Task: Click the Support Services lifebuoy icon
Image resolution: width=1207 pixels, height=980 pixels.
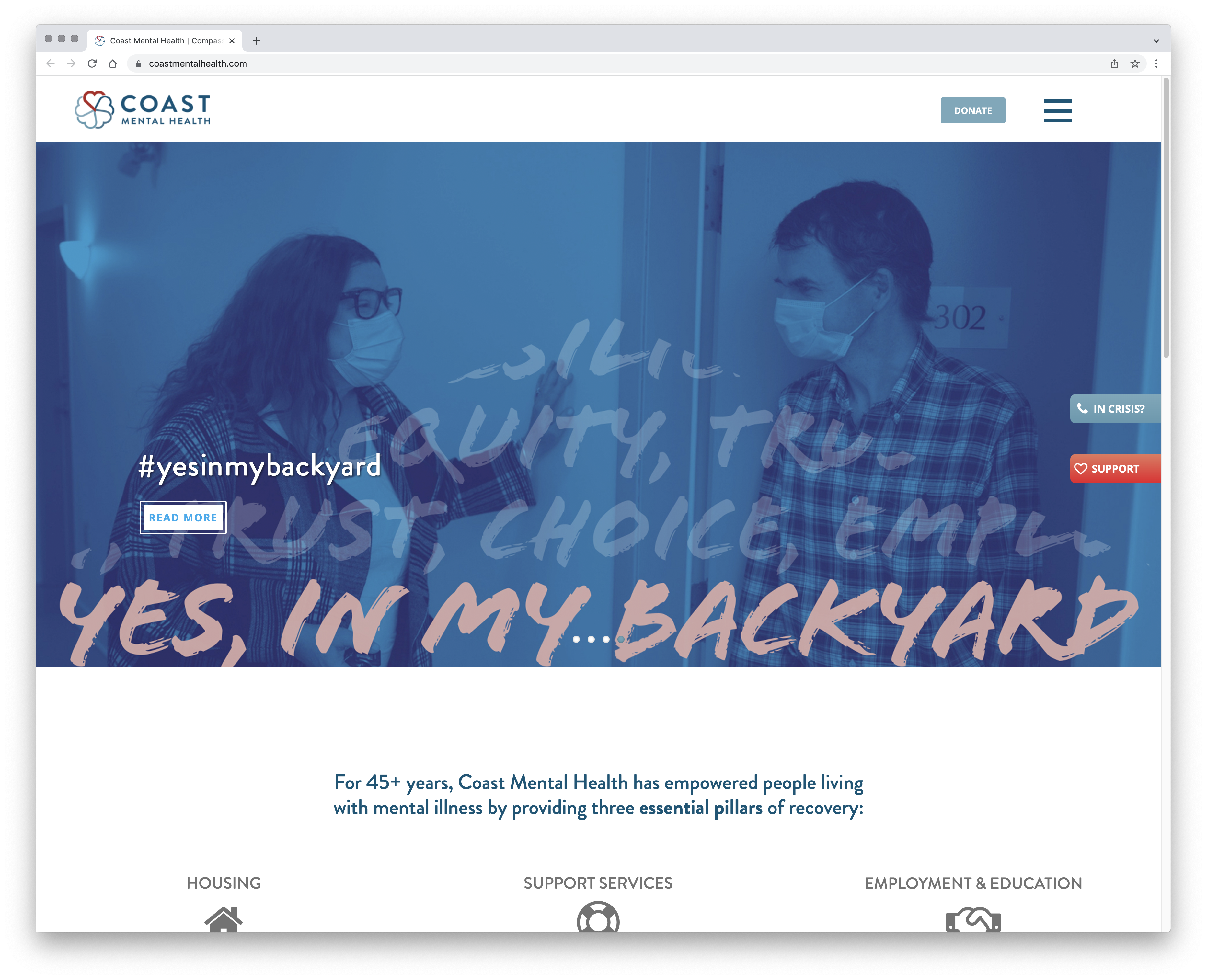Action: point(598,918)
